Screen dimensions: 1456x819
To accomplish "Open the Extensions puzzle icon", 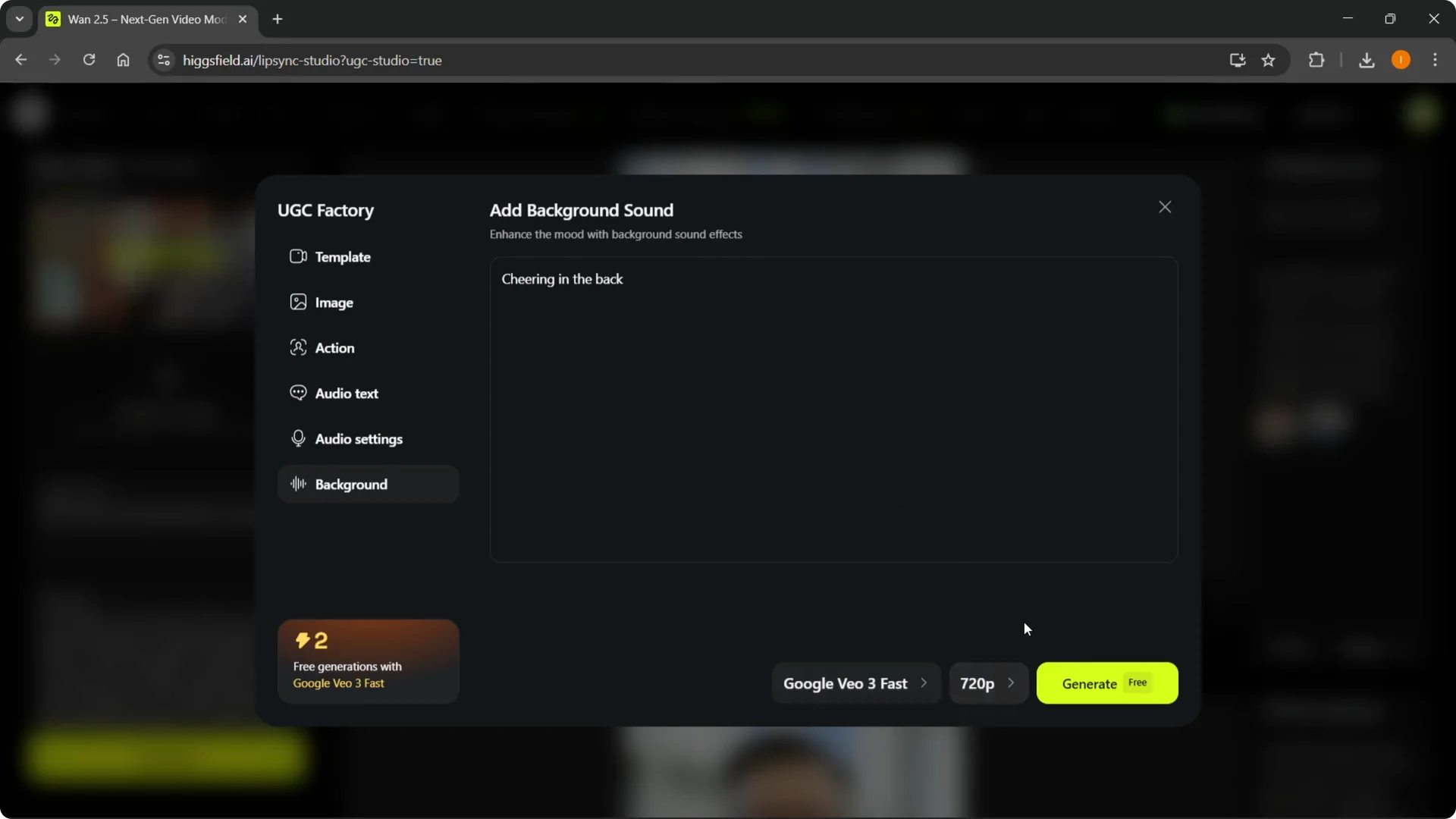I will (x=1317, y=60).
